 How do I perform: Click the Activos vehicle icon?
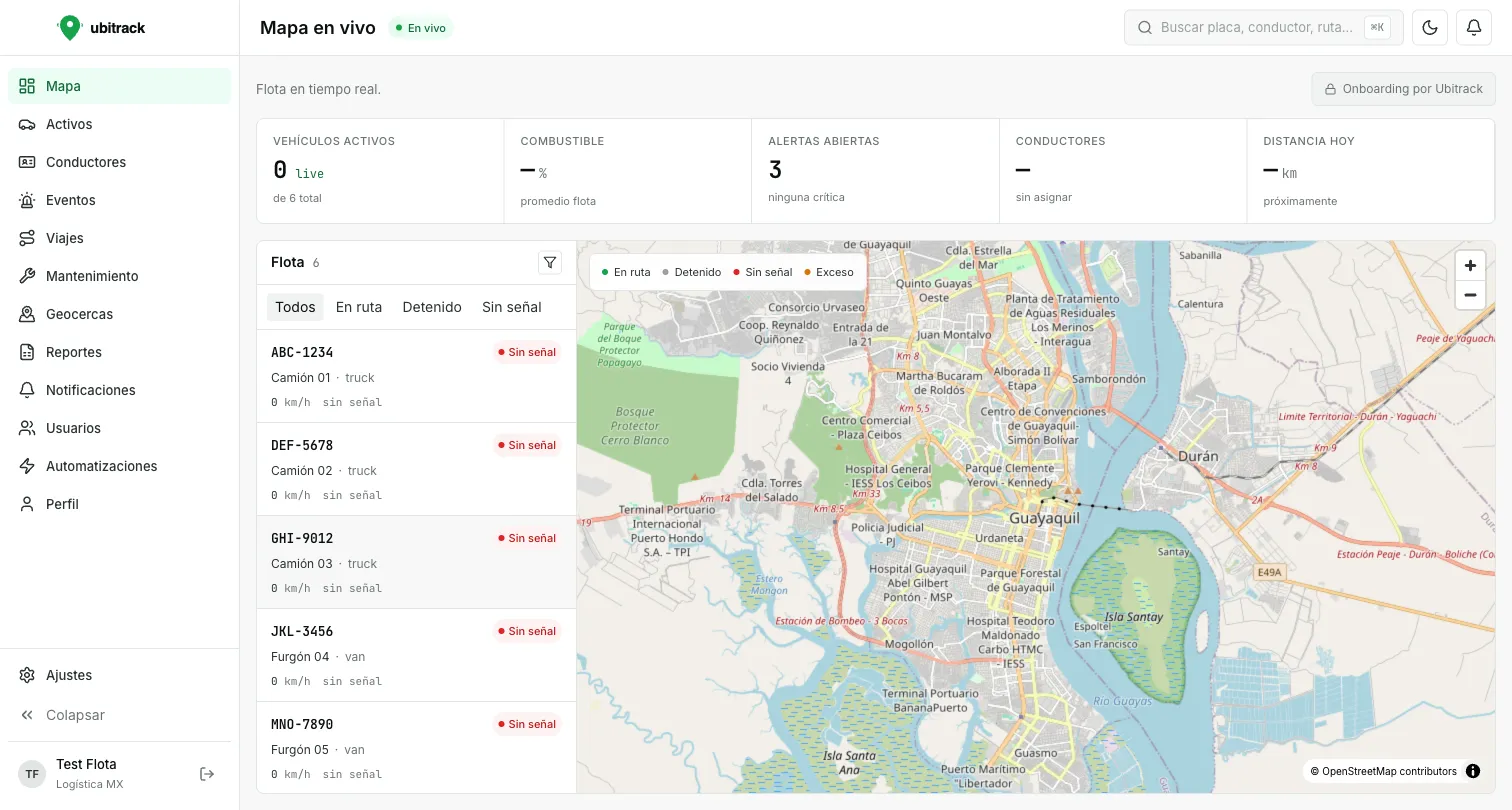[x=27, y=124]
